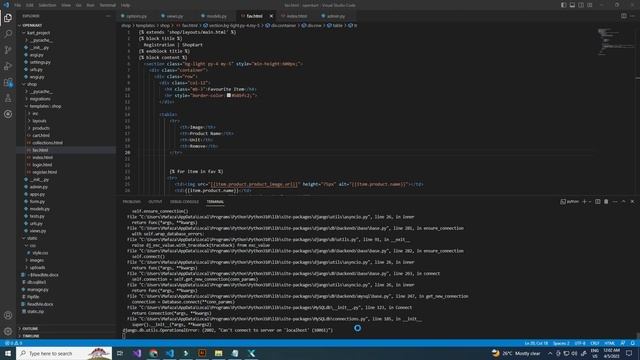Open Visual Studio purple icon on the taskbar
Screen dimensions: 640x360
point(137,353)
